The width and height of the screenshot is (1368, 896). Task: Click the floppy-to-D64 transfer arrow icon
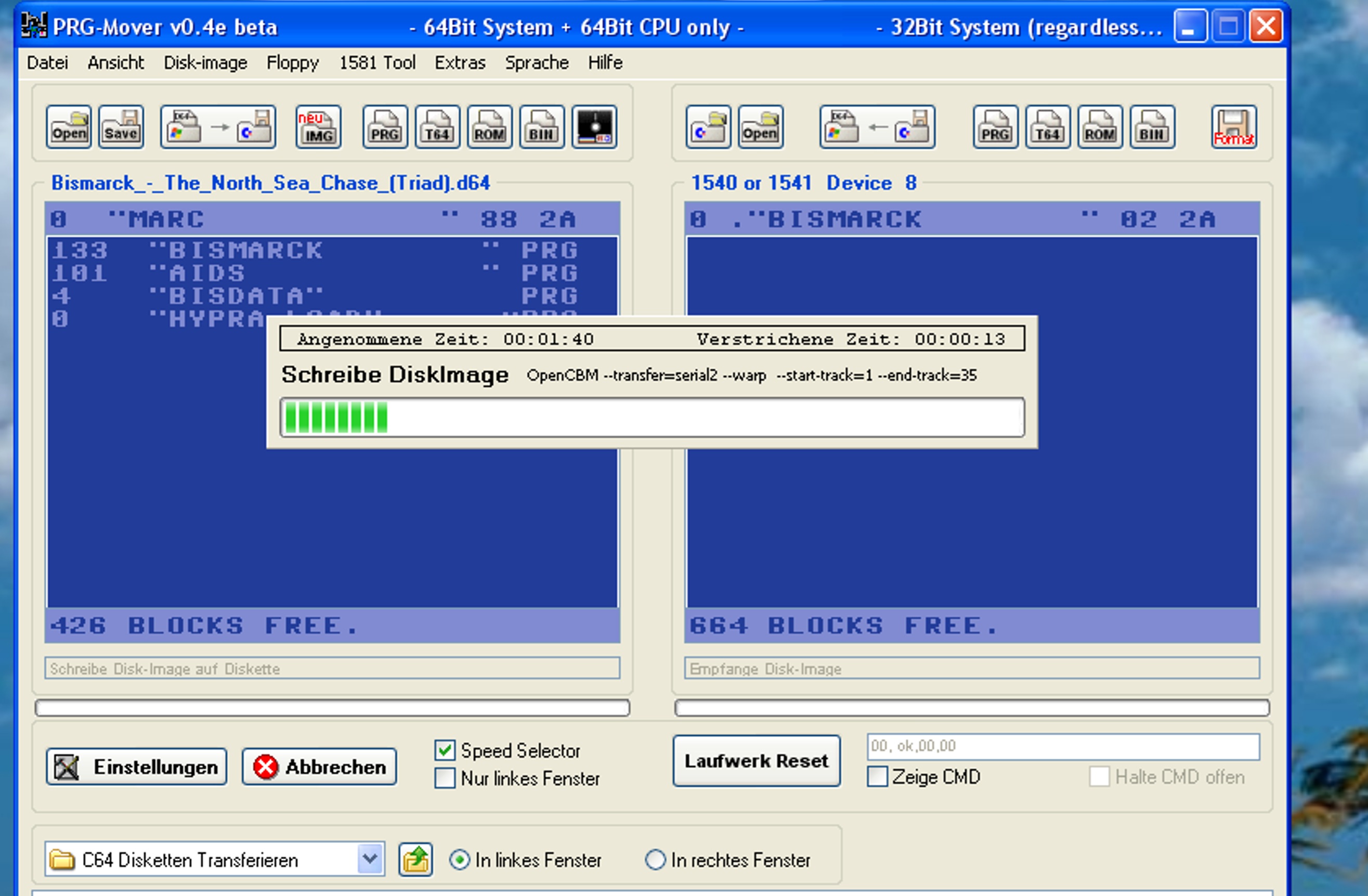pos(877,127)
